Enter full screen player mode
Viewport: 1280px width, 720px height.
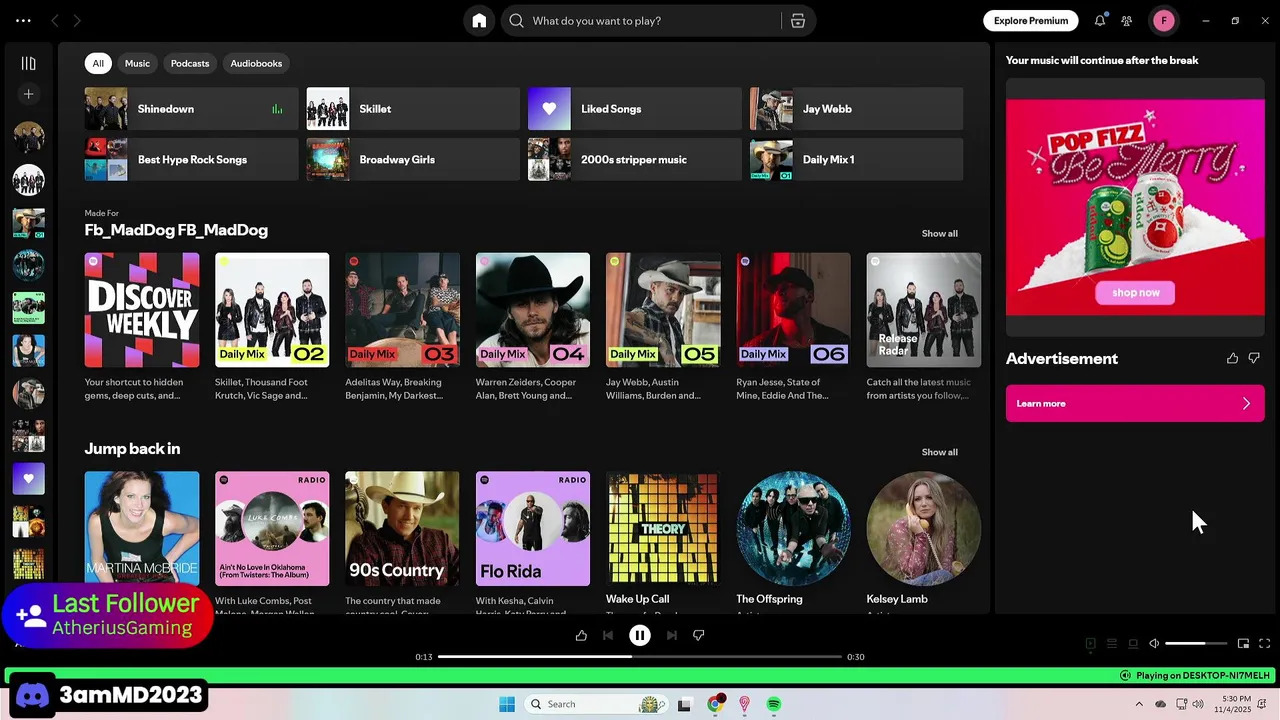(x=1265, y=644)
